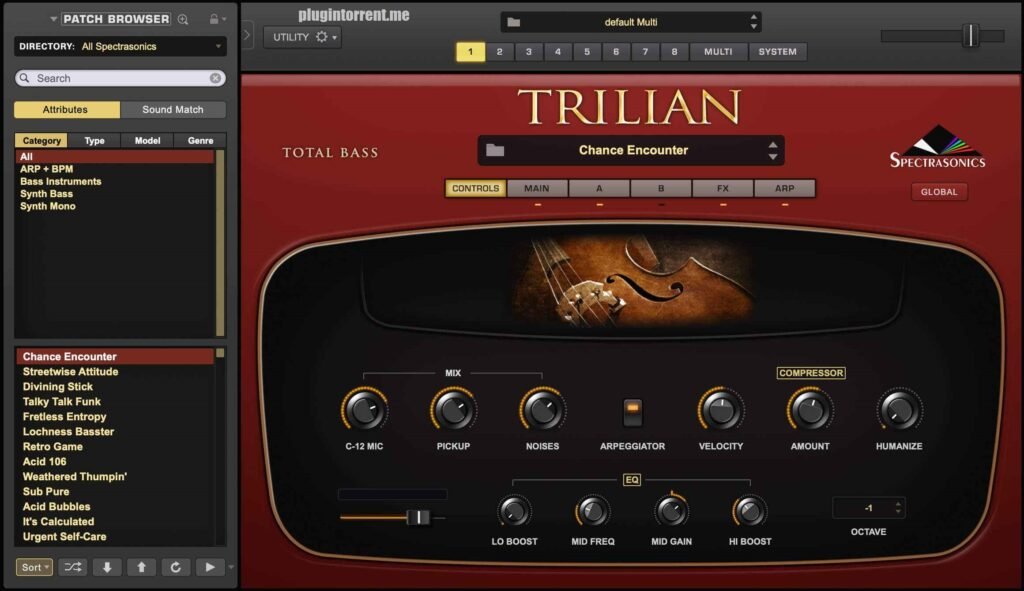This screenshot has height=591, width=1024.
Task: Click the MID FREQ EQ knob
Action: [x=592, y=511]
